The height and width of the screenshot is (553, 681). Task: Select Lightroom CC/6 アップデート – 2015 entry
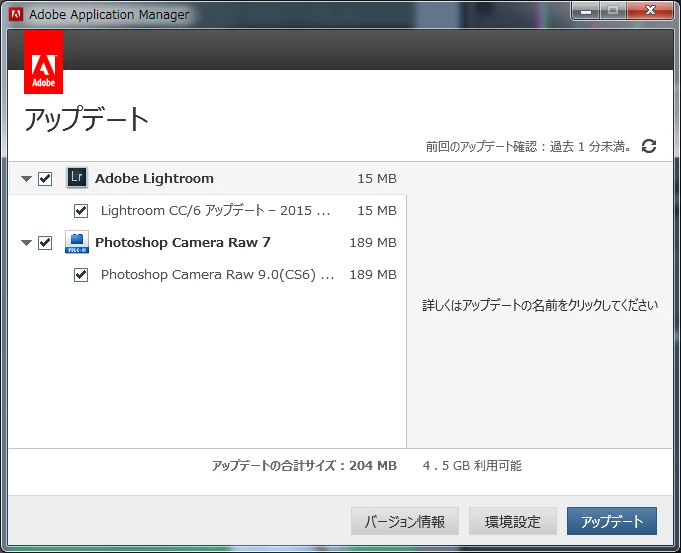(x=215, y=211)
